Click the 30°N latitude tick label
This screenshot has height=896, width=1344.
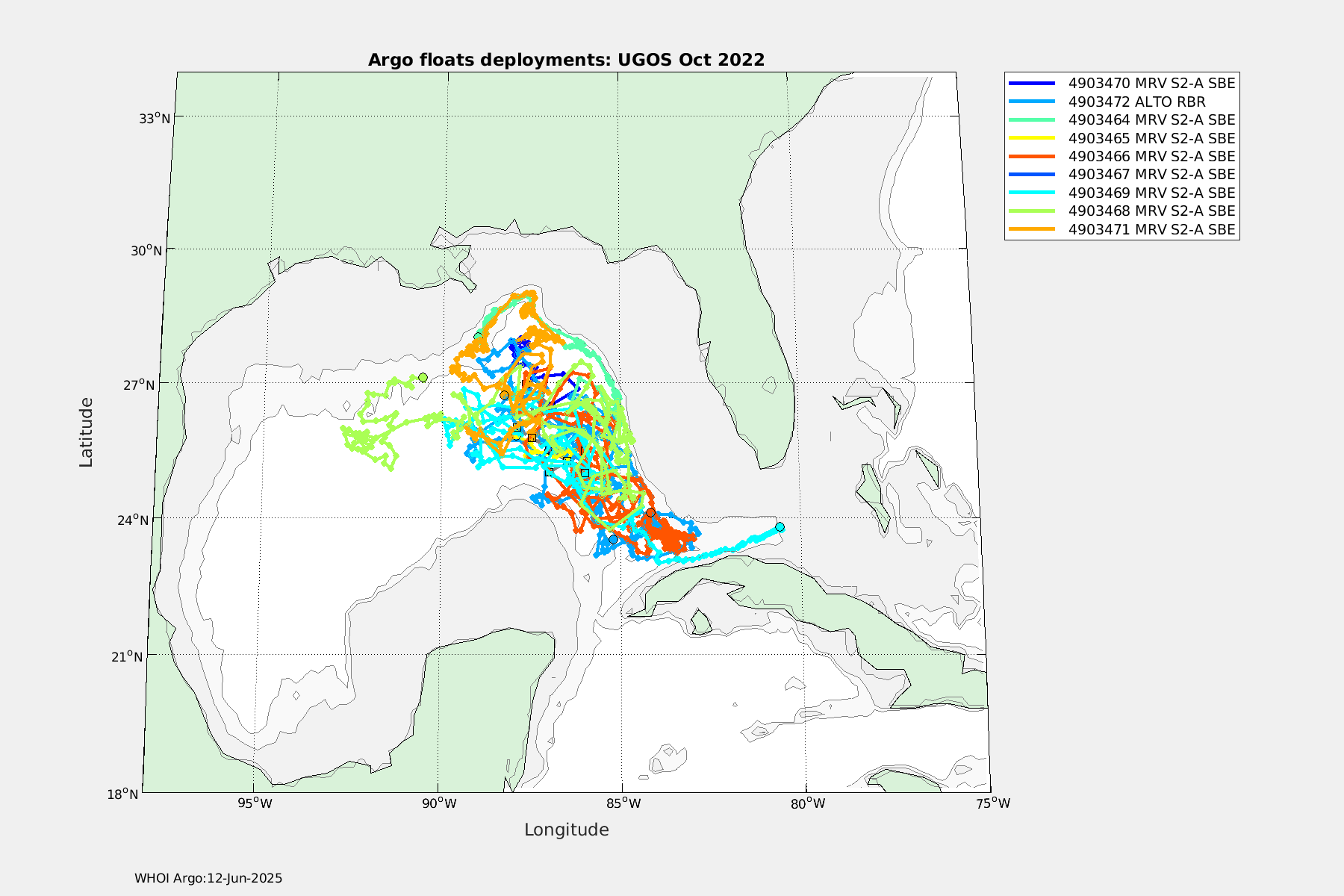pos(147,250)
